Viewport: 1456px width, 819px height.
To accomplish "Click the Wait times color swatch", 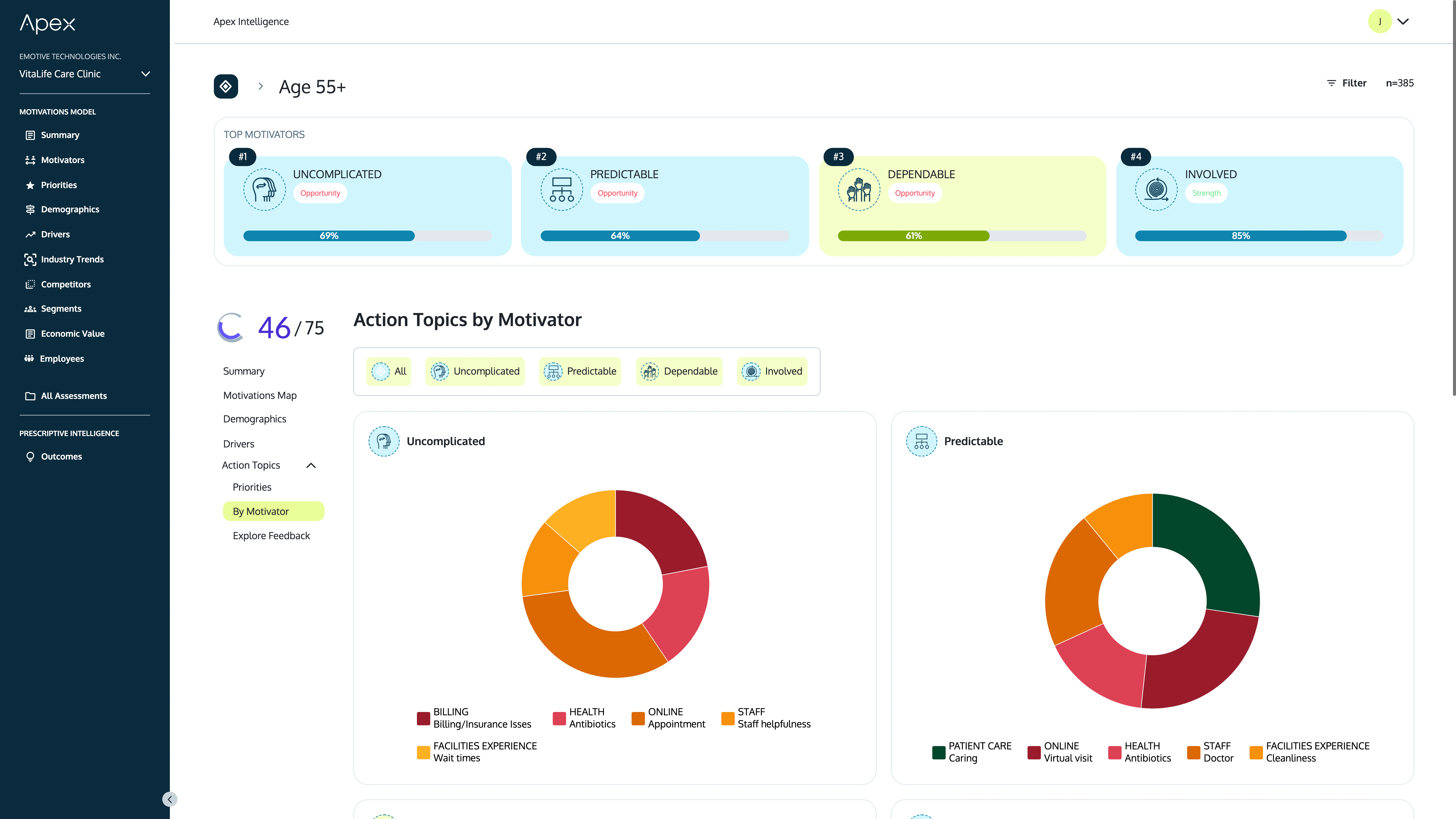I will click(423, 752).
